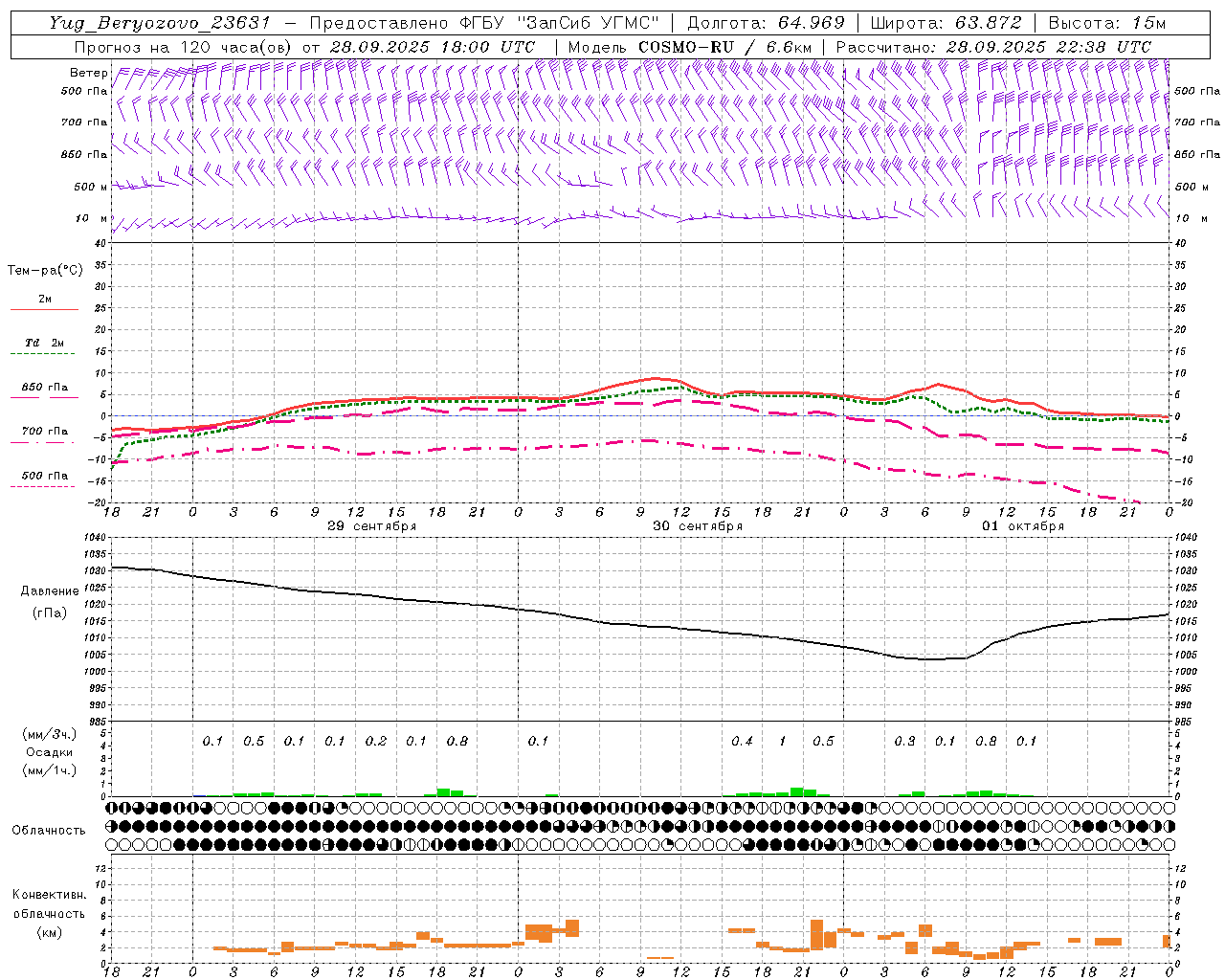Click the Высота: 15м header field
The image size is (1225, 980).
pos(1107,23)
